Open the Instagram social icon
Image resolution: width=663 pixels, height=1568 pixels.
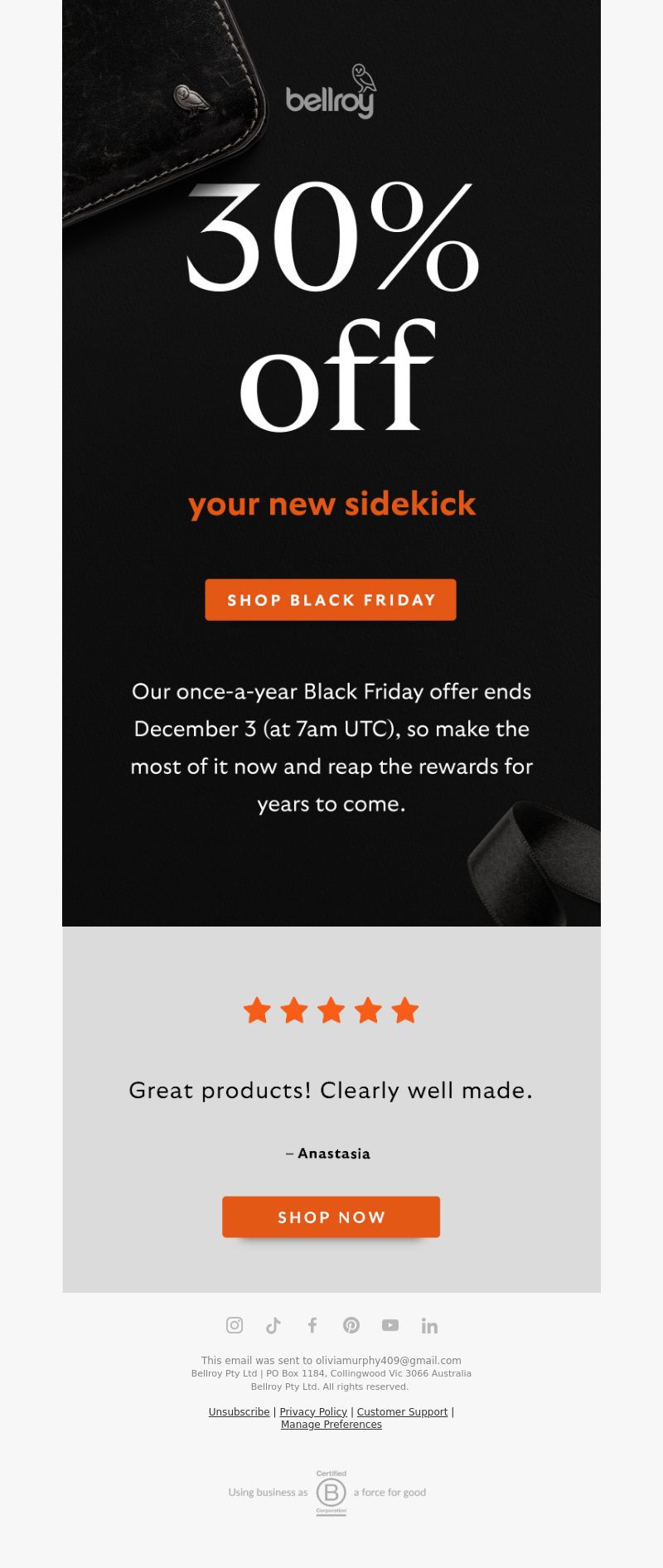coord(235,1325)
